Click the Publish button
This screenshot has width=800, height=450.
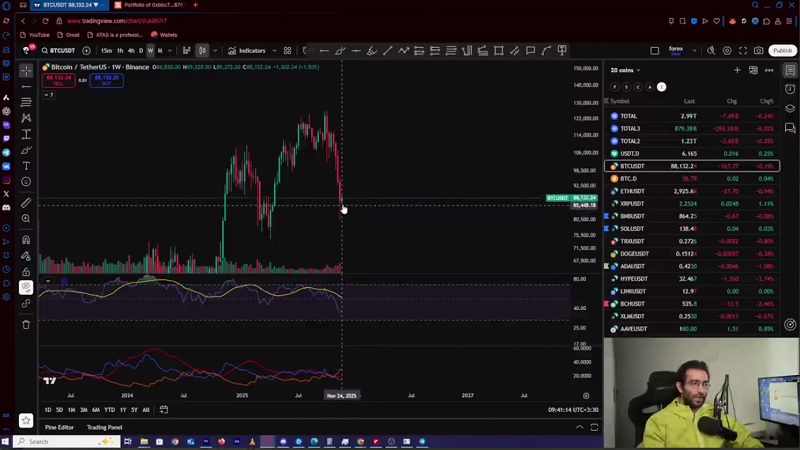pyautogui.click(x=782, y=51)
